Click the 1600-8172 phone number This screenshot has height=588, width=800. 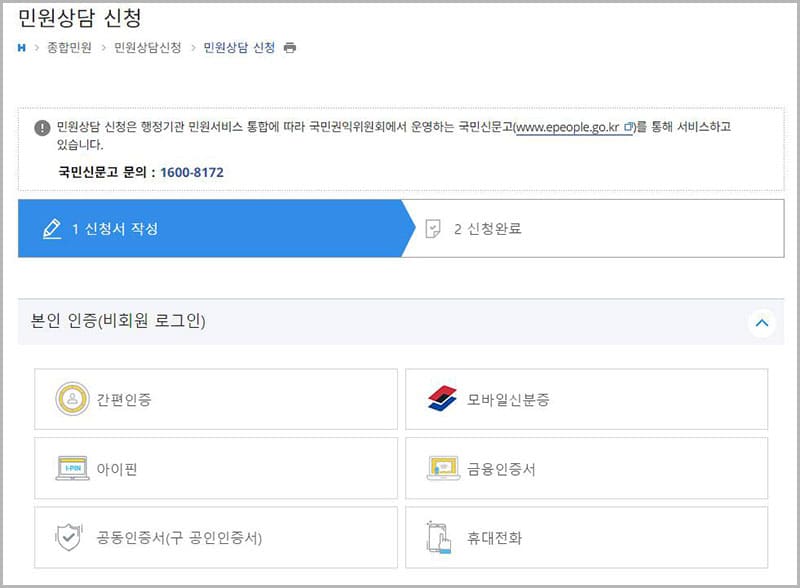pos(191,172)
